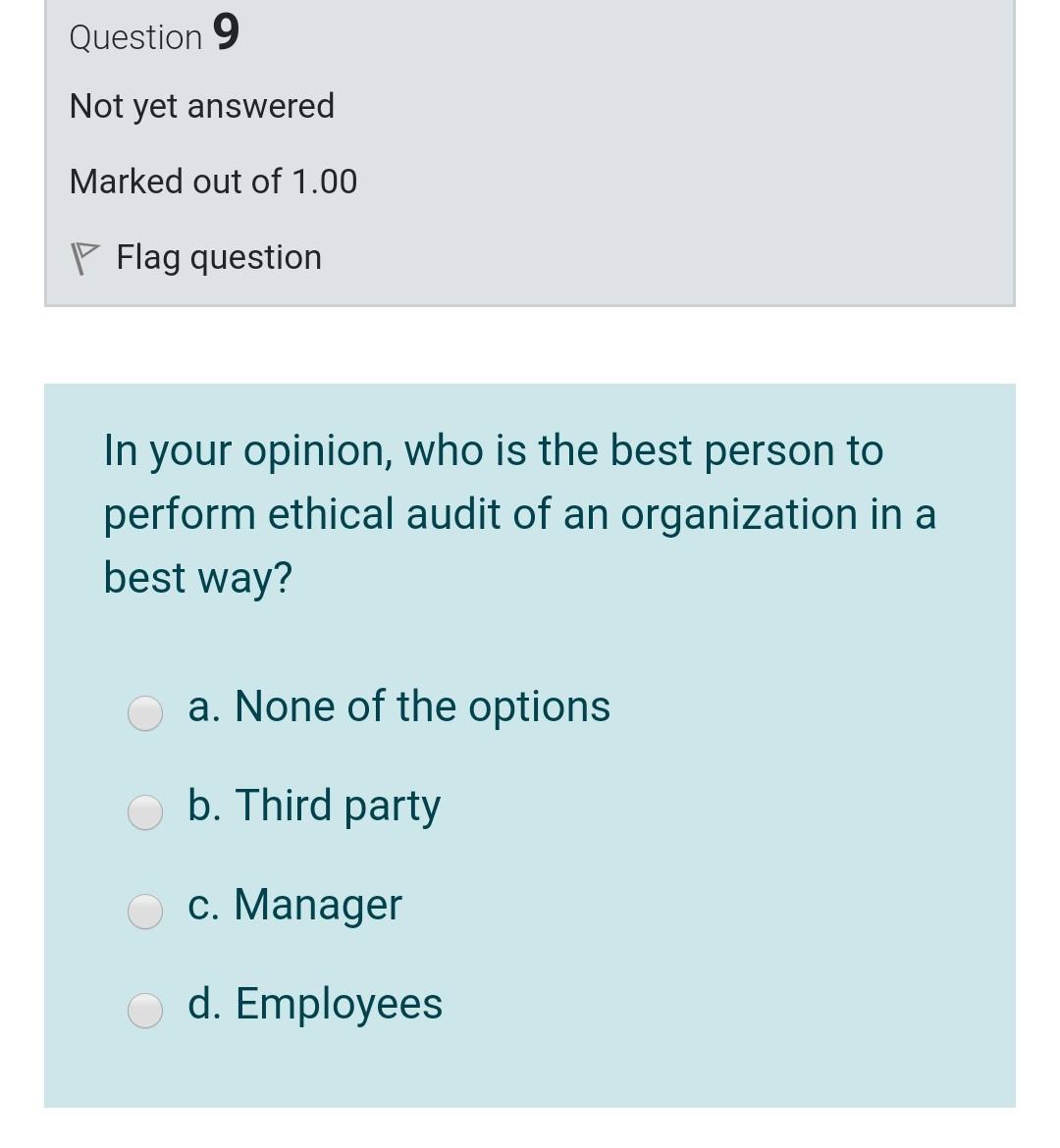Viewport: 1060px width, 1148px height.
Task: Click the Flag question text label
Action: click(x=218, y=257)
